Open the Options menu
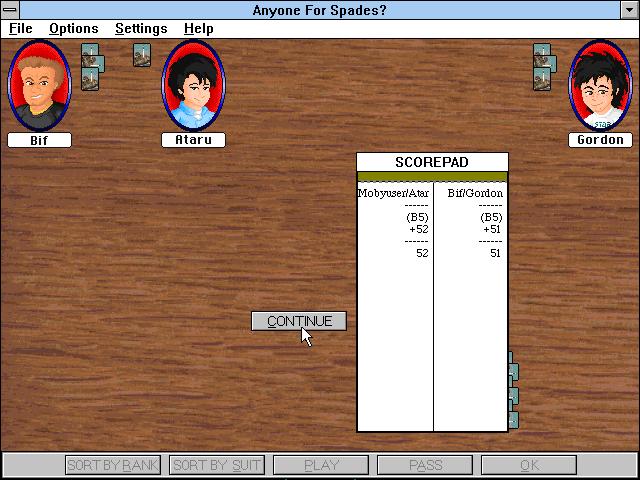 74,29
